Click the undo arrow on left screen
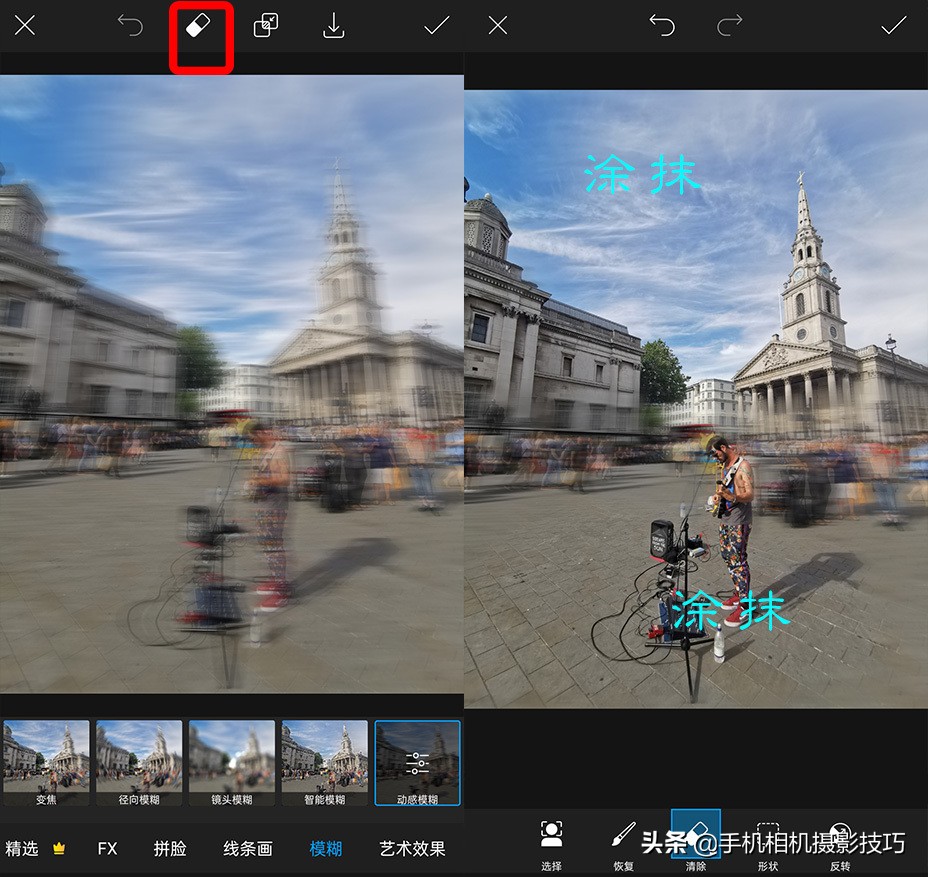This screenshot has height=877, width=928. 131,26
